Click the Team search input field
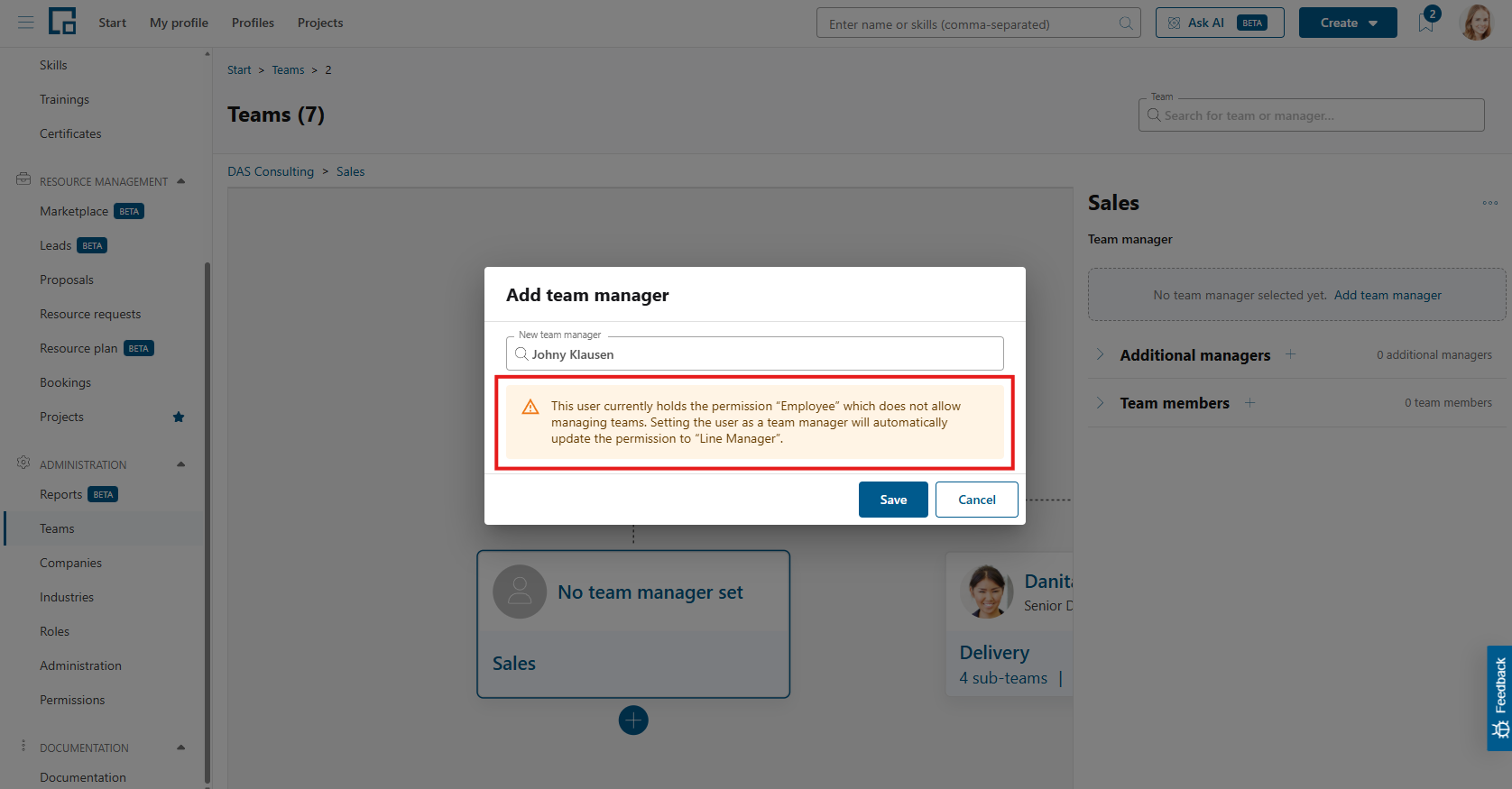The width and height of the screenshot is (1512, 789). (1312, 115)
